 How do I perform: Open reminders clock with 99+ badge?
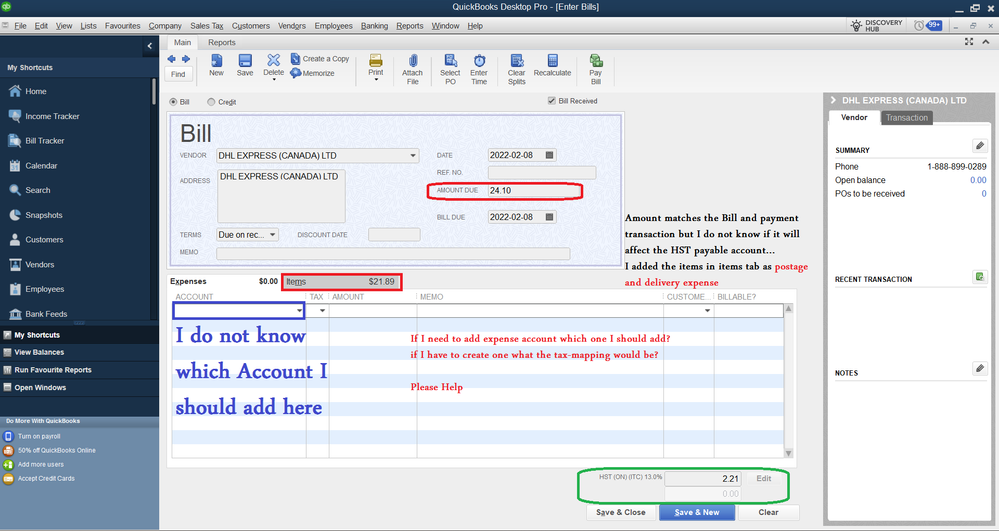tap(928, 25)
